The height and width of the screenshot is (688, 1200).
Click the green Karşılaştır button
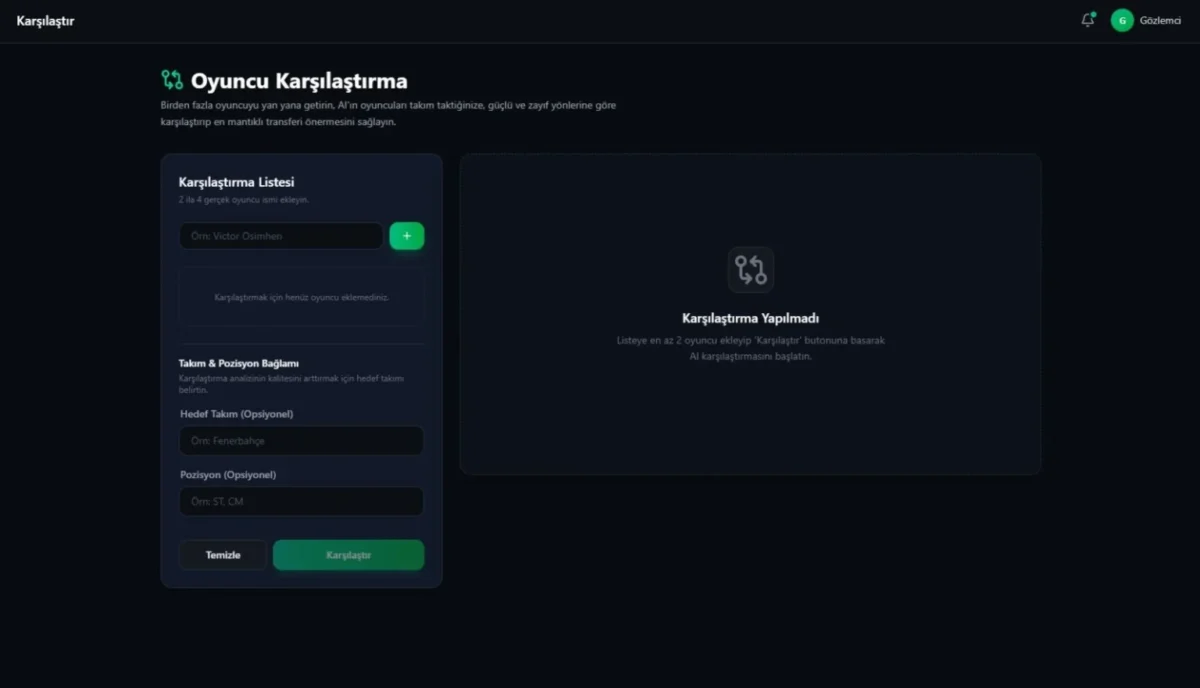click(348, 555)
